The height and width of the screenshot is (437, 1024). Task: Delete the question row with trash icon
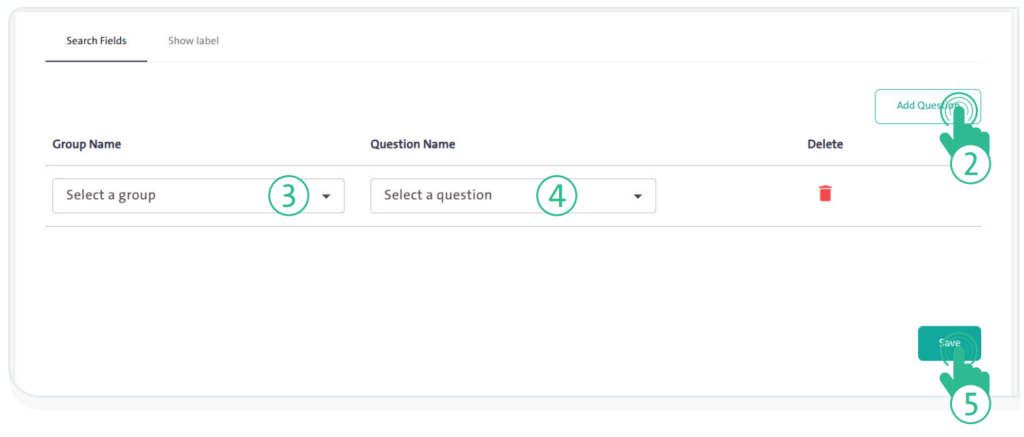point(825,194)
